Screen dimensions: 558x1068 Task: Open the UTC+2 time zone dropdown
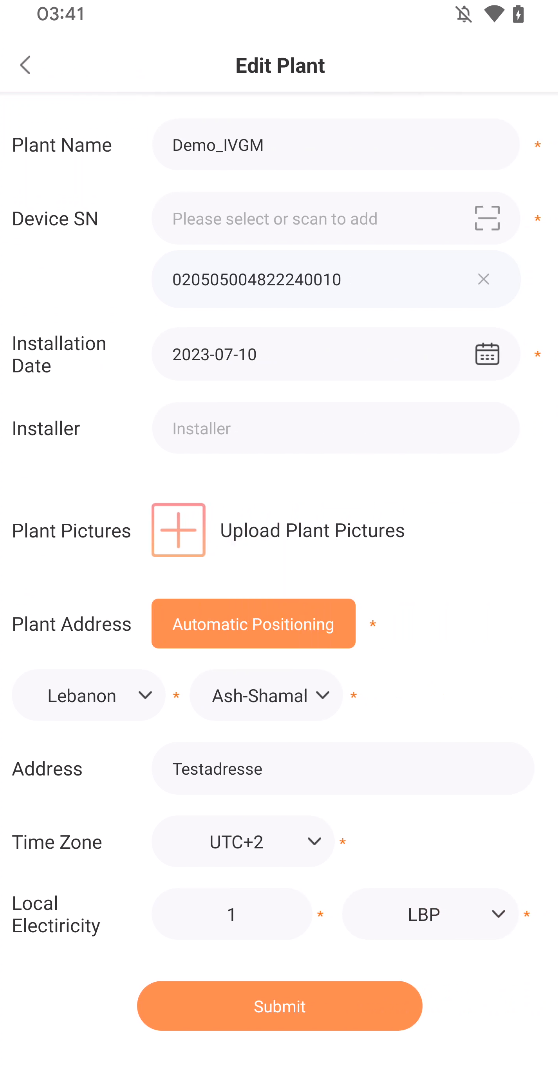click(243, 841)
